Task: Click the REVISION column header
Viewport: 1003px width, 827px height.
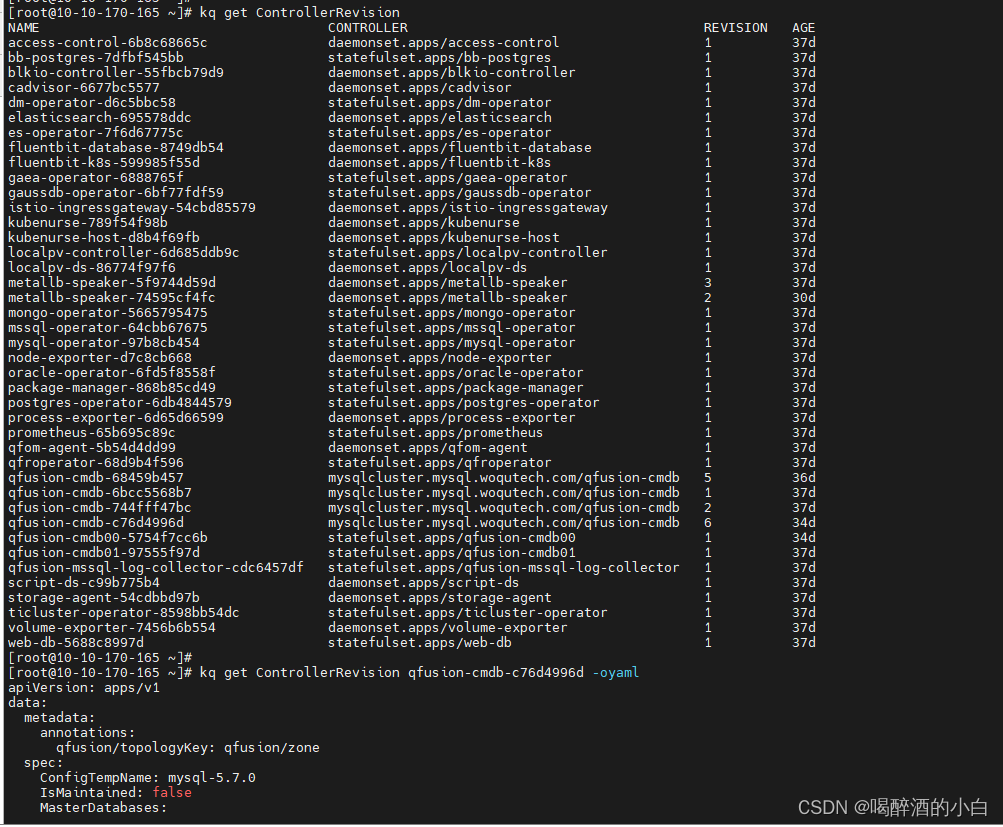Action: pos(736,28)
